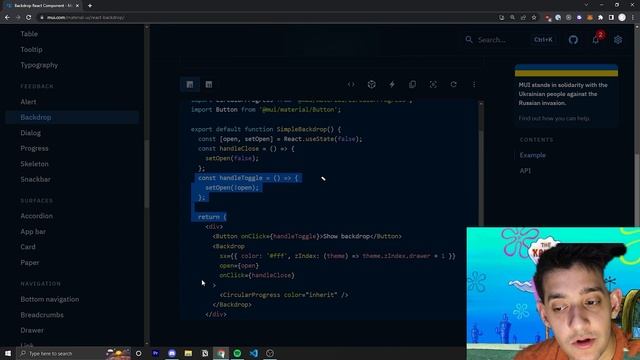Open the Dialog component page
Image resolution: width=640 pixels, height=360 pixels.
tap(31, 133)
